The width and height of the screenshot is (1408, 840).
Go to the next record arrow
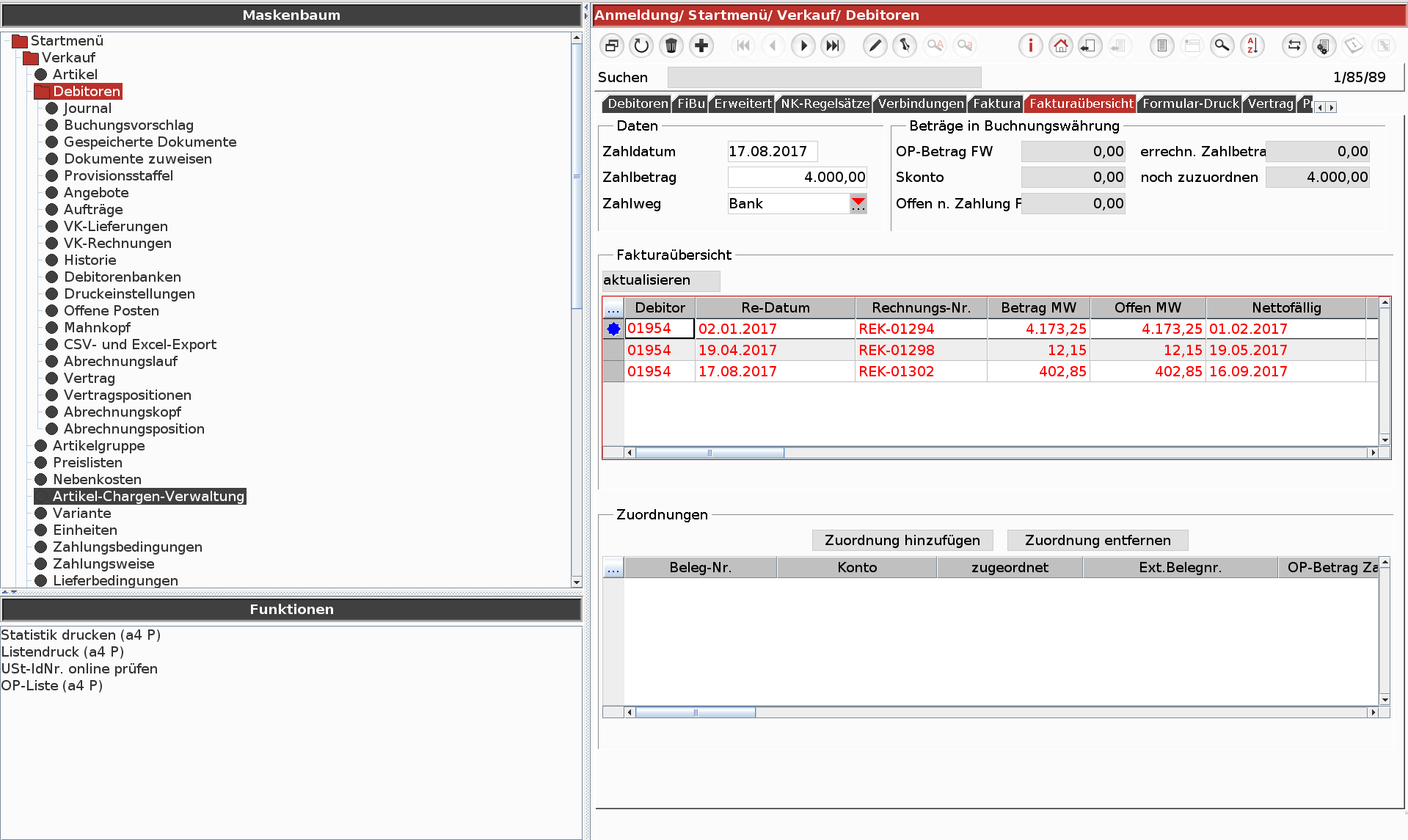pos(803,46)
